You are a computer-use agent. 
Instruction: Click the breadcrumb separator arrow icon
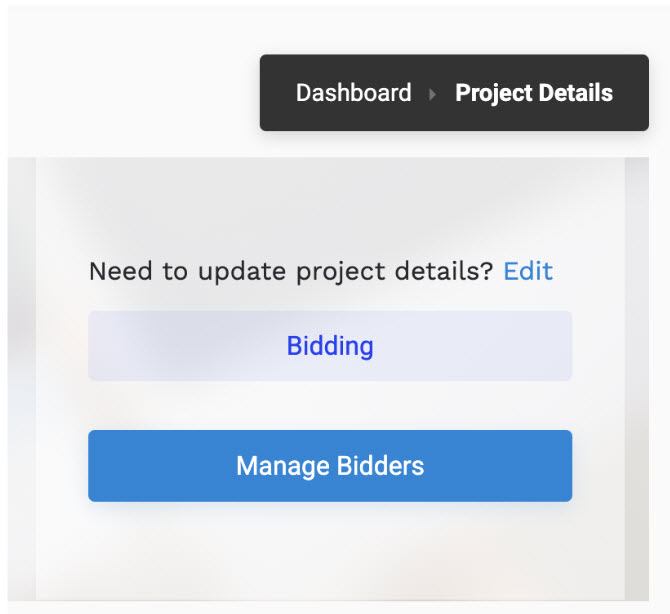coord(433,94)
